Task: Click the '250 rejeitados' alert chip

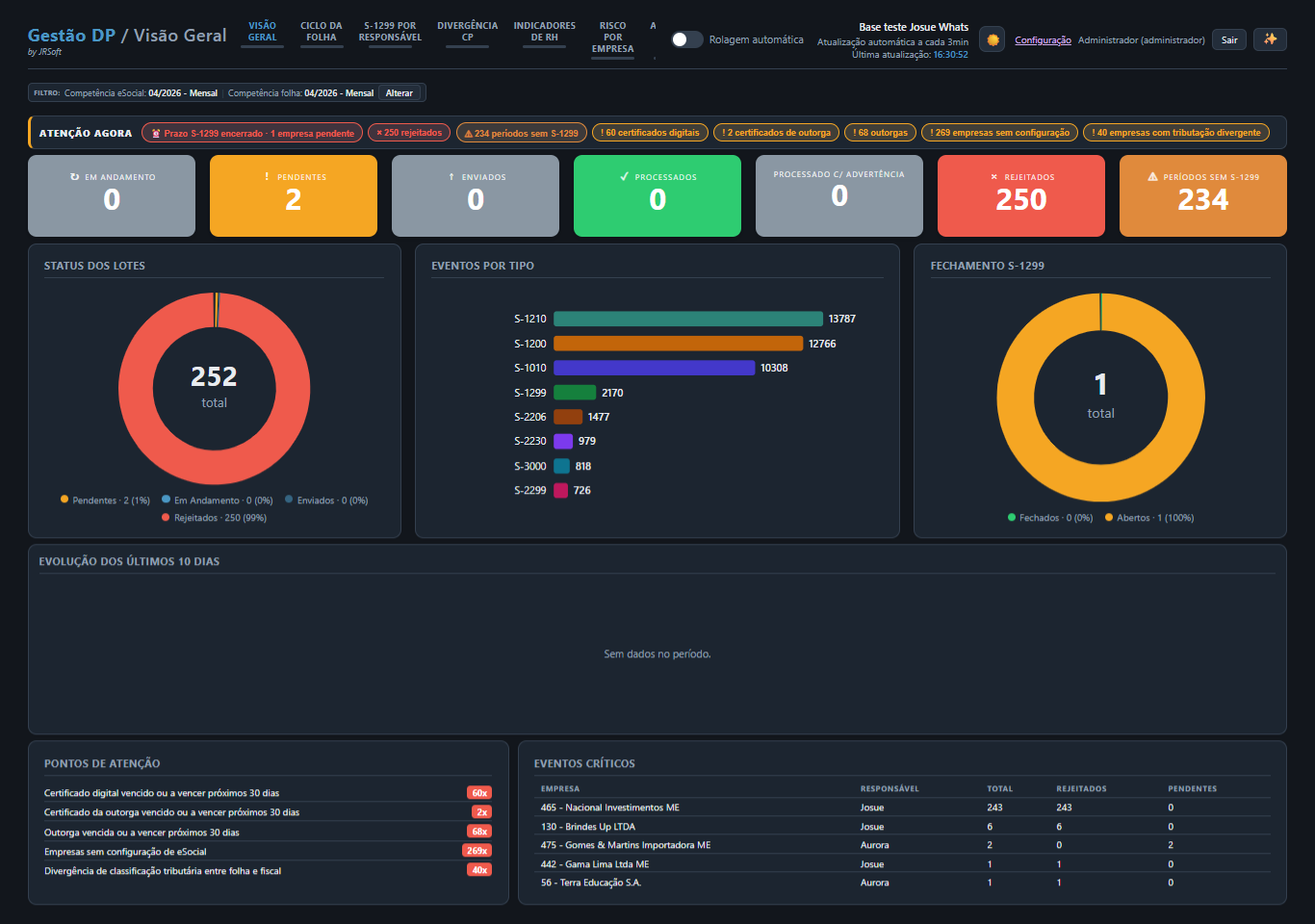Action: point(409,133)
